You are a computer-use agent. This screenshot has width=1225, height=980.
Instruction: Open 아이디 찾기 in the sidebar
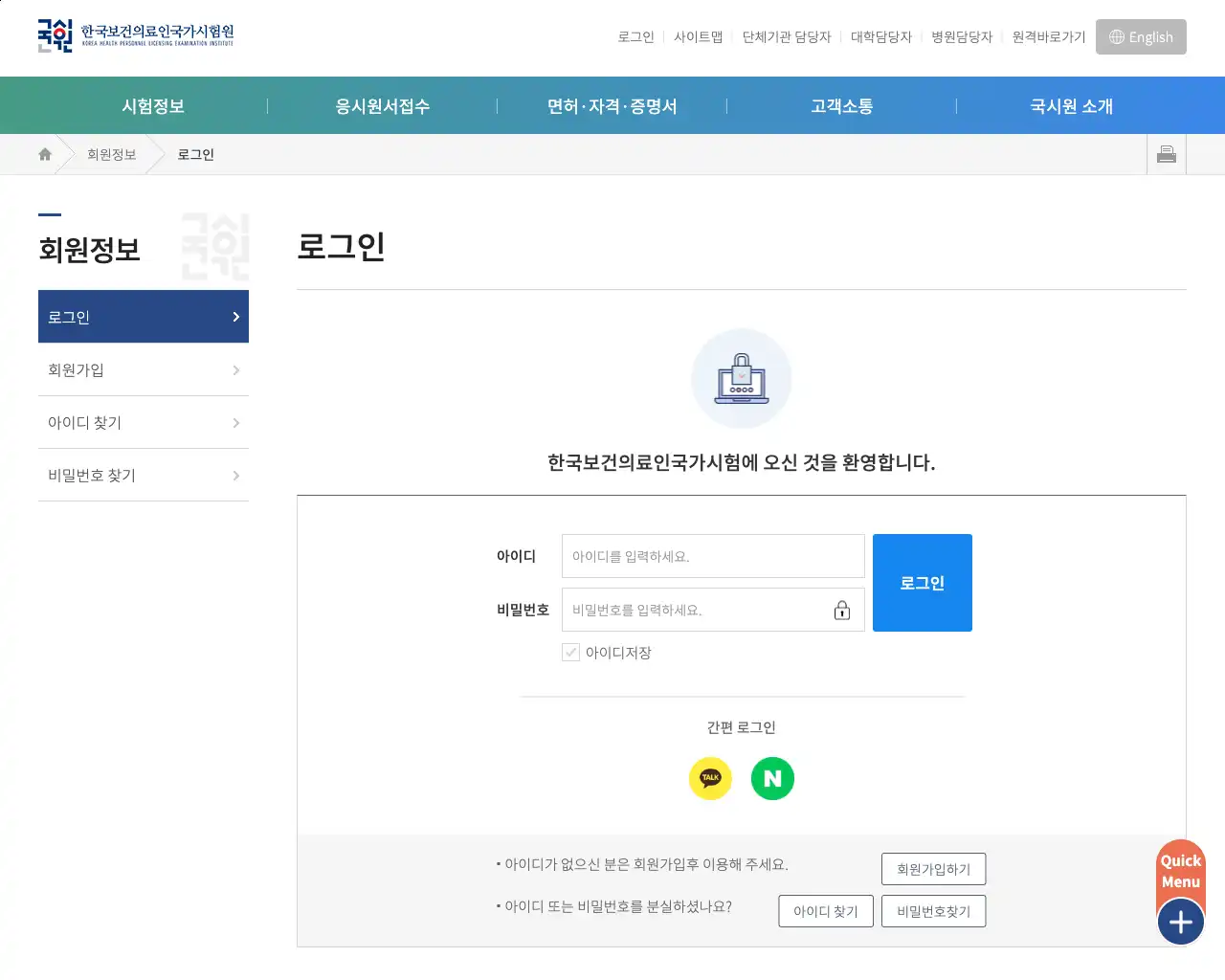tap(144, 422)
